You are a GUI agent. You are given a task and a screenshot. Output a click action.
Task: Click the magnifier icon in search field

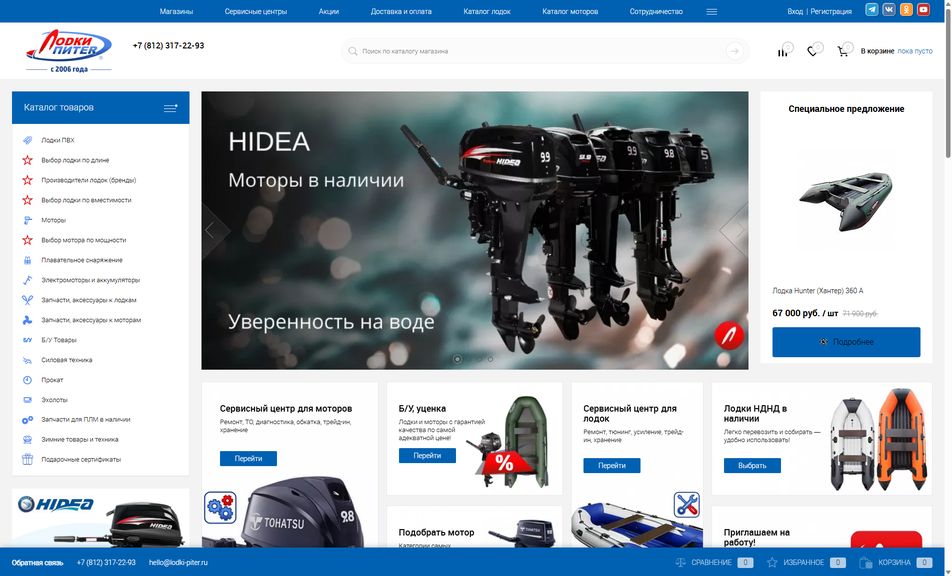(352, 51)
